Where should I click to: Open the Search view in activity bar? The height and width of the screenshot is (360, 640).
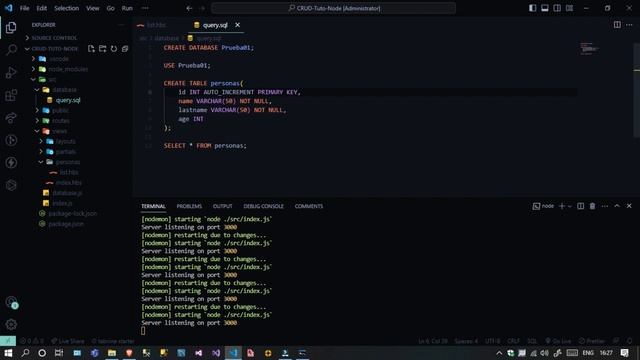(11, 50)
